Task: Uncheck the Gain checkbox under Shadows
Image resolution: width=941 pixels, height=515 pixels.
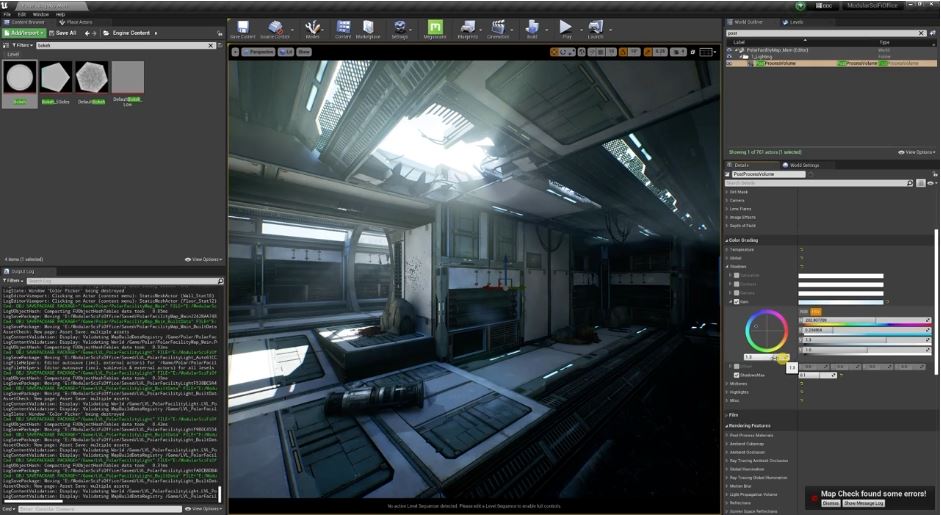Action: (x=736, y=301)
